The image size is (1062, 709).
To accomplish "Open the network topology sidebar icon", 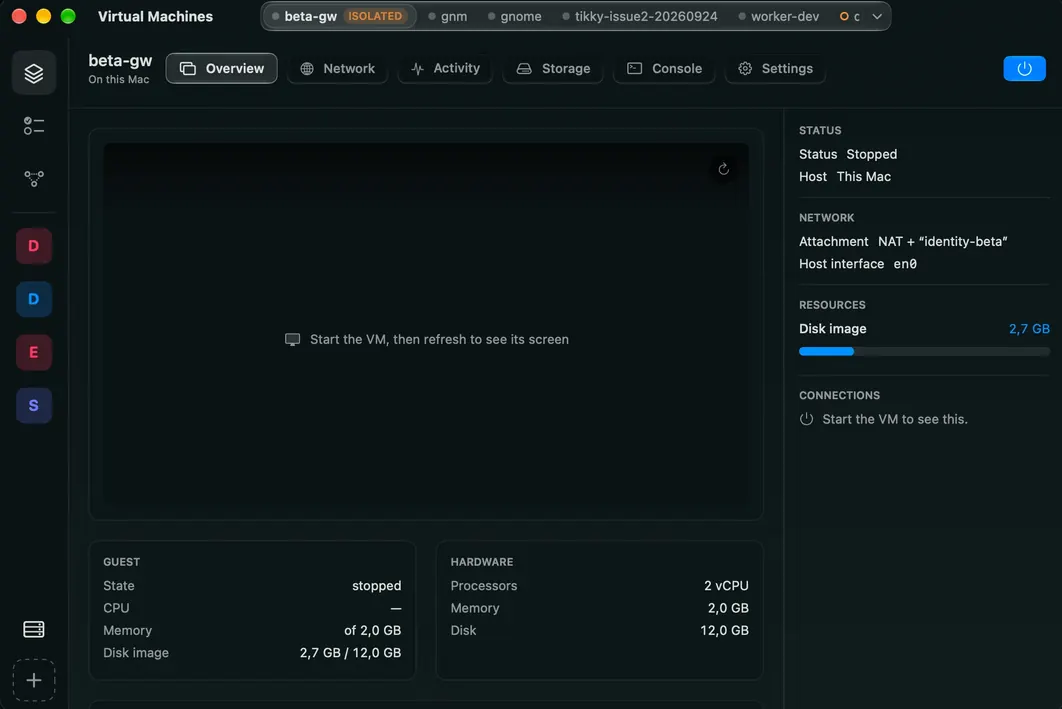I will tap(34, 179).
